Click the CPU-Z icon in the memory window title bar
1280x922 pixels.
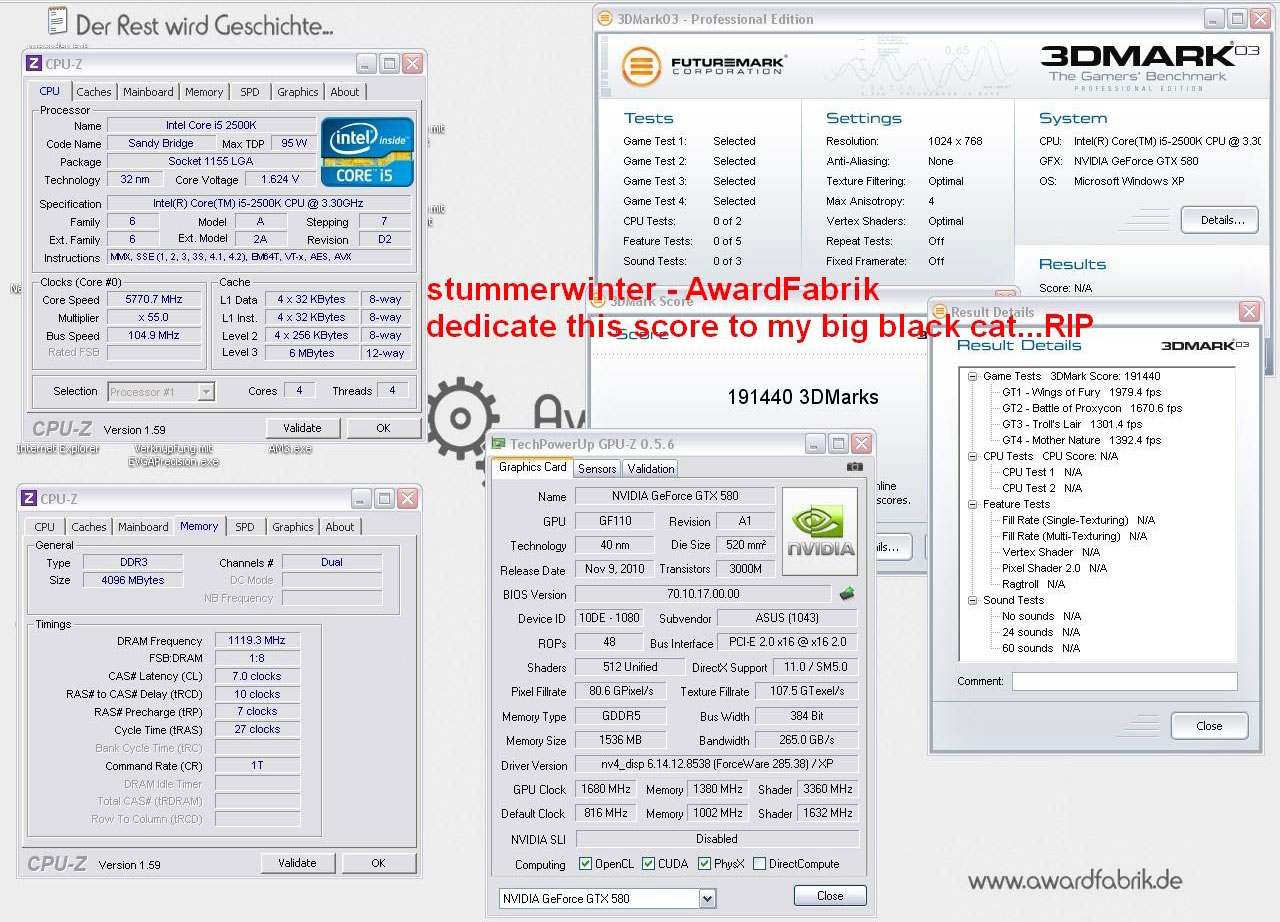pos(29,498)
